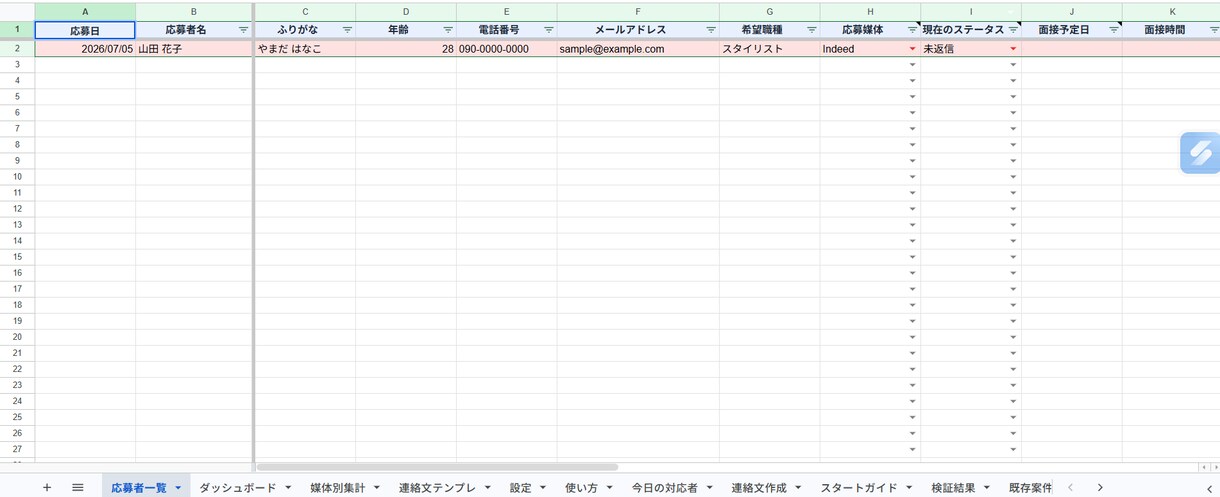Select cell containing 山田 花子
The image size is (1220, 497).
pyautogui.click(x=194, y=49)
